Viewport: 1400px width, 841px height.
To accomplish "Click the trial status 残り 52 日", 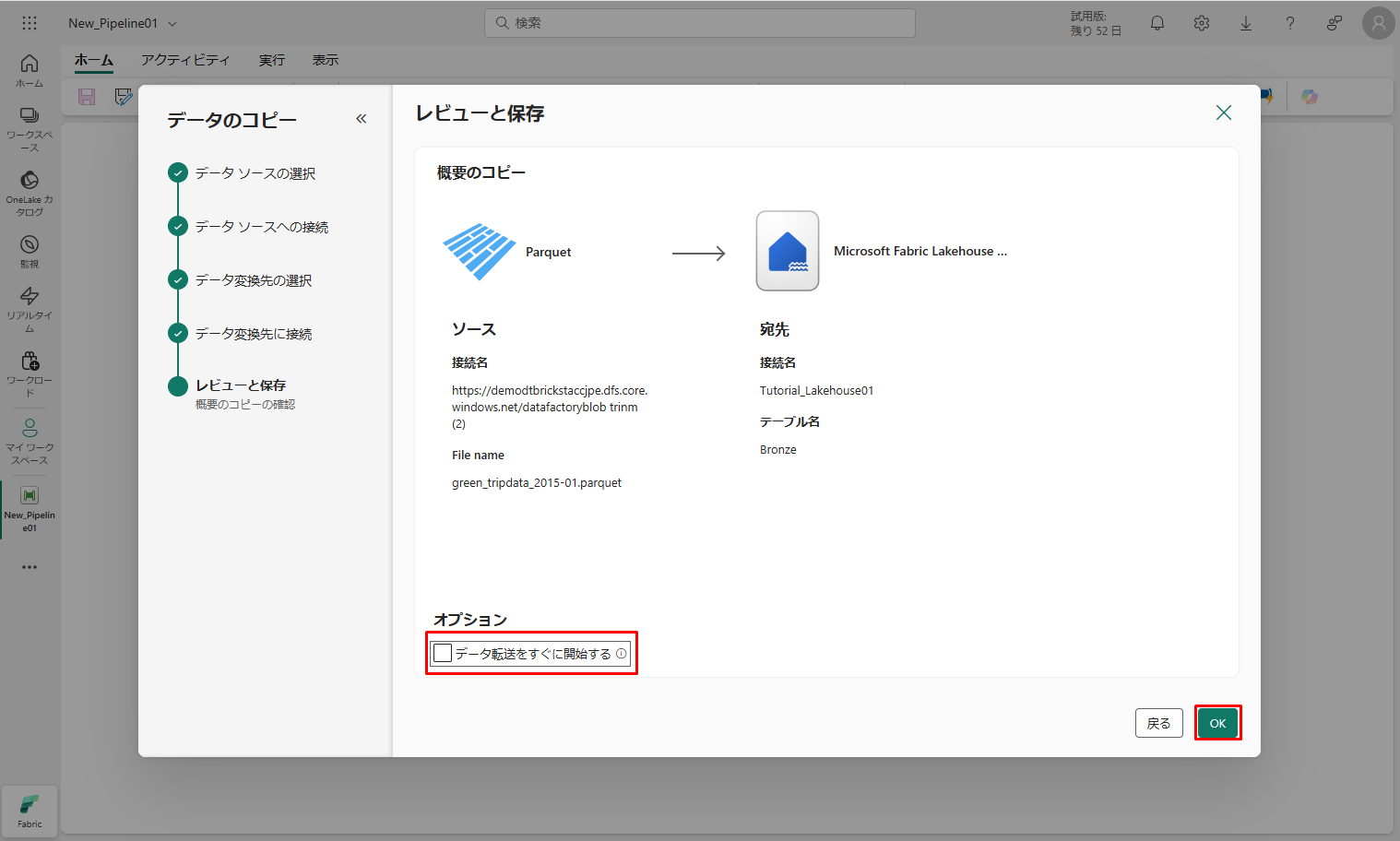I will (x=1096, y=24).
